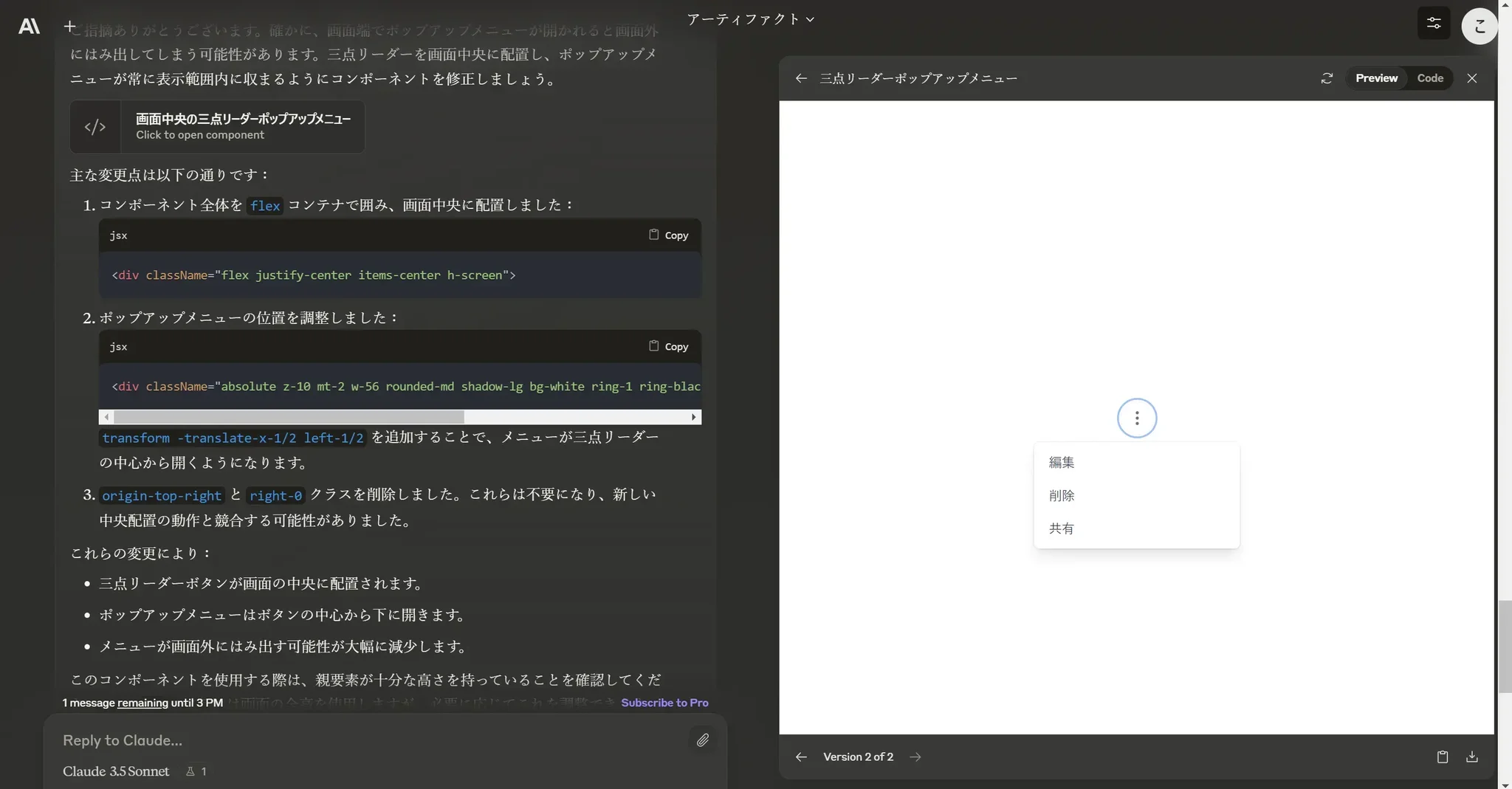Switch artifact view to Code
The width and height of the screenshot is (1512, 789).
(x=1429, y=78)
